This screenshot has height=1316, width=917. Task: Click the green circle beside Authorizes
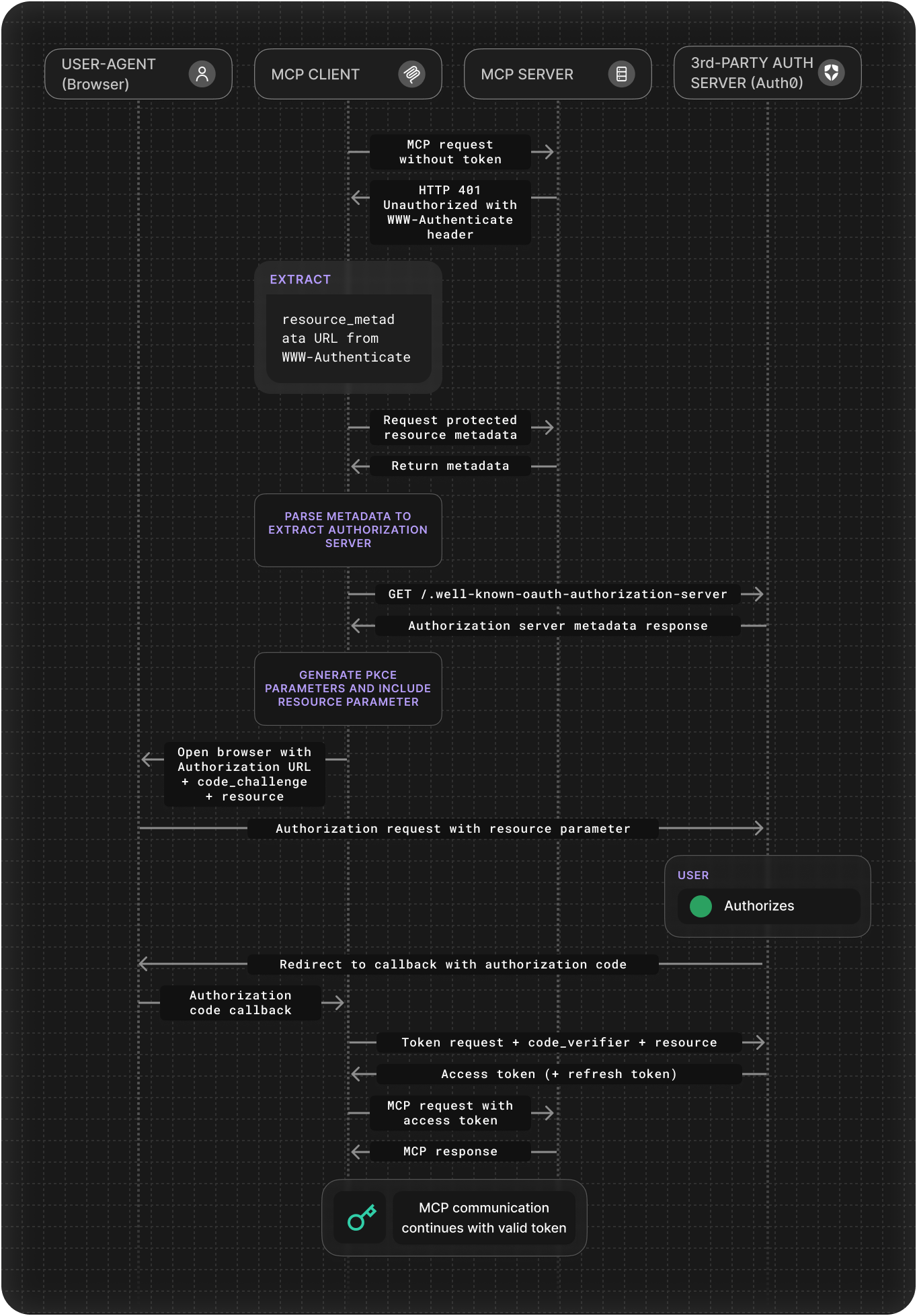coord(701,906)
